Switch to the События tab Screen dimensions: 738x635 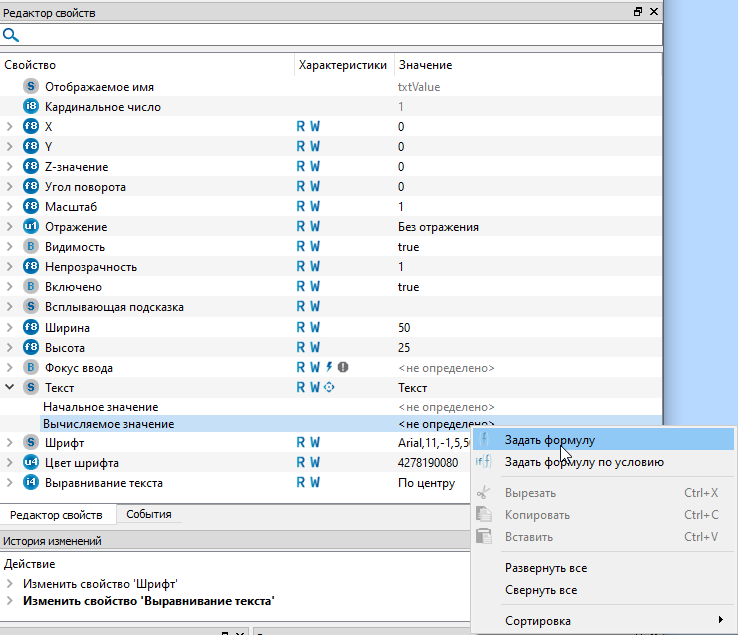147,515
